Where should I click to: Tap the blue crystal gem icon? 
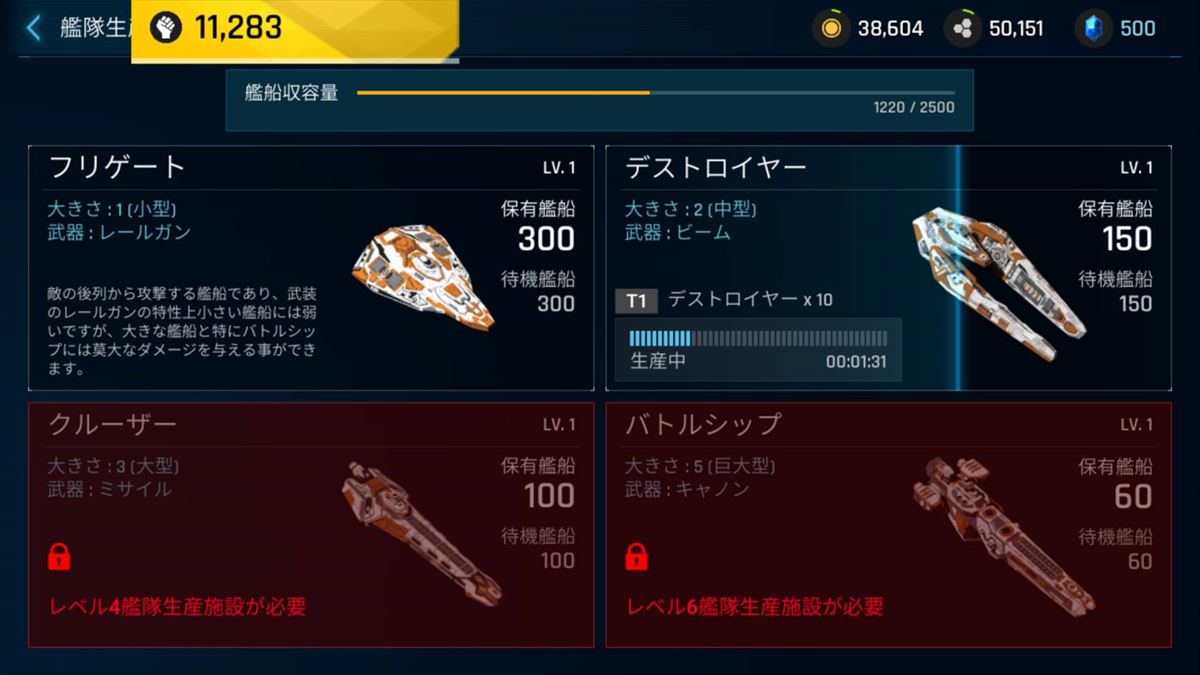pyautogui.click(x=1093, y=28)
